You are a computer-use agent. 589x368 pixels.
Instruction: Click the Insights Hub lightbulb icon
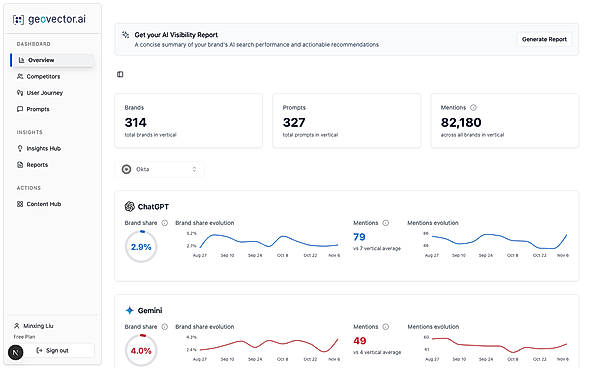[20, 148]
